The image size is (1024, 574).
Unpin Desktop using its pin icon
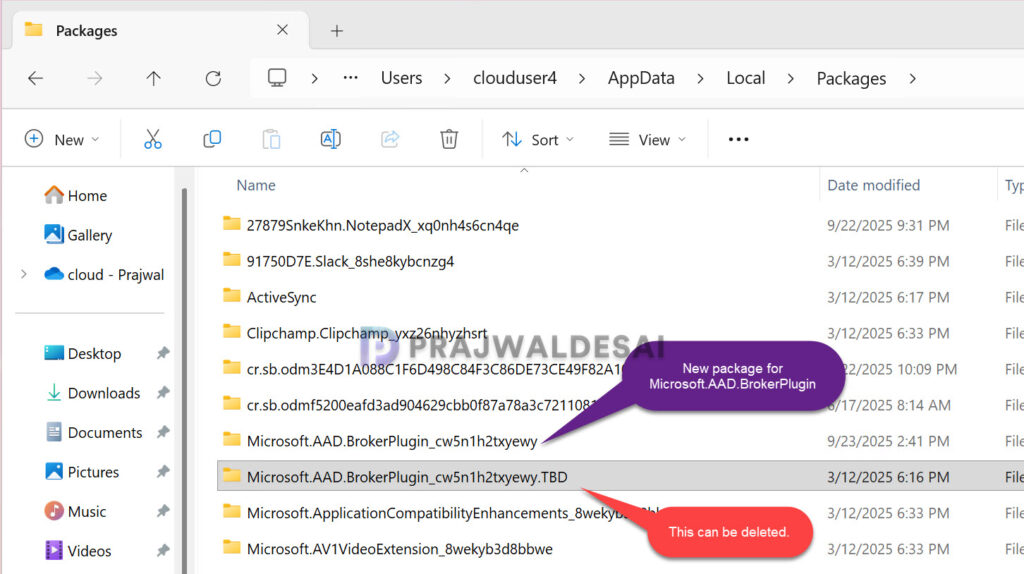(x=163, y=353)
